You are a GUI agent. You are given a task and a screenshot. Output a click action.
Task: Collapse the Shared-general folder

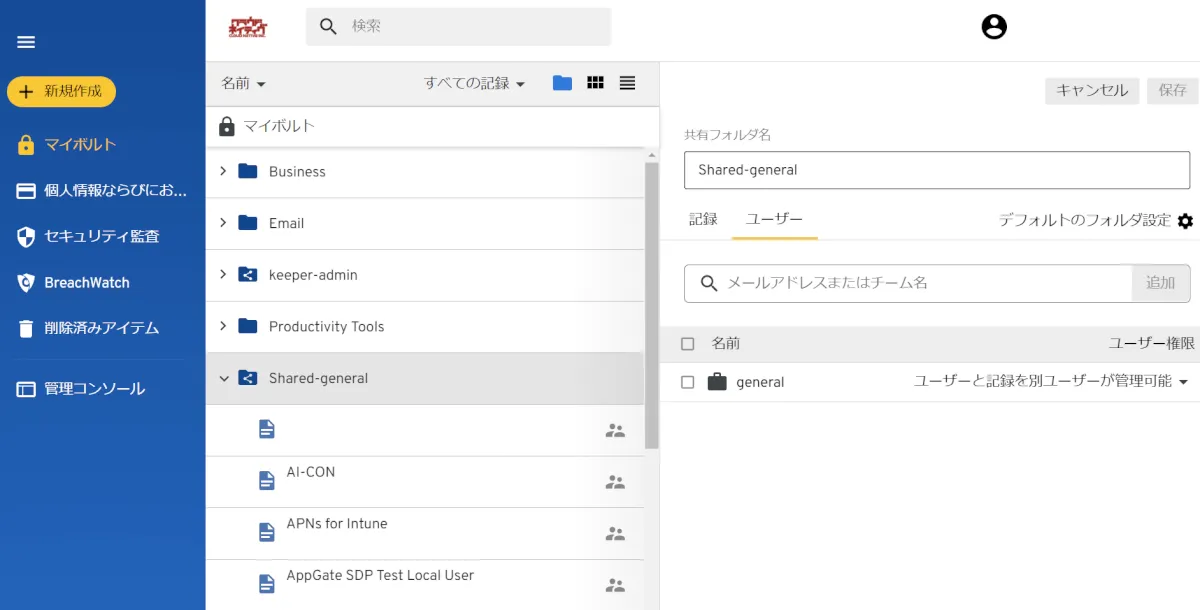[223, 379]
